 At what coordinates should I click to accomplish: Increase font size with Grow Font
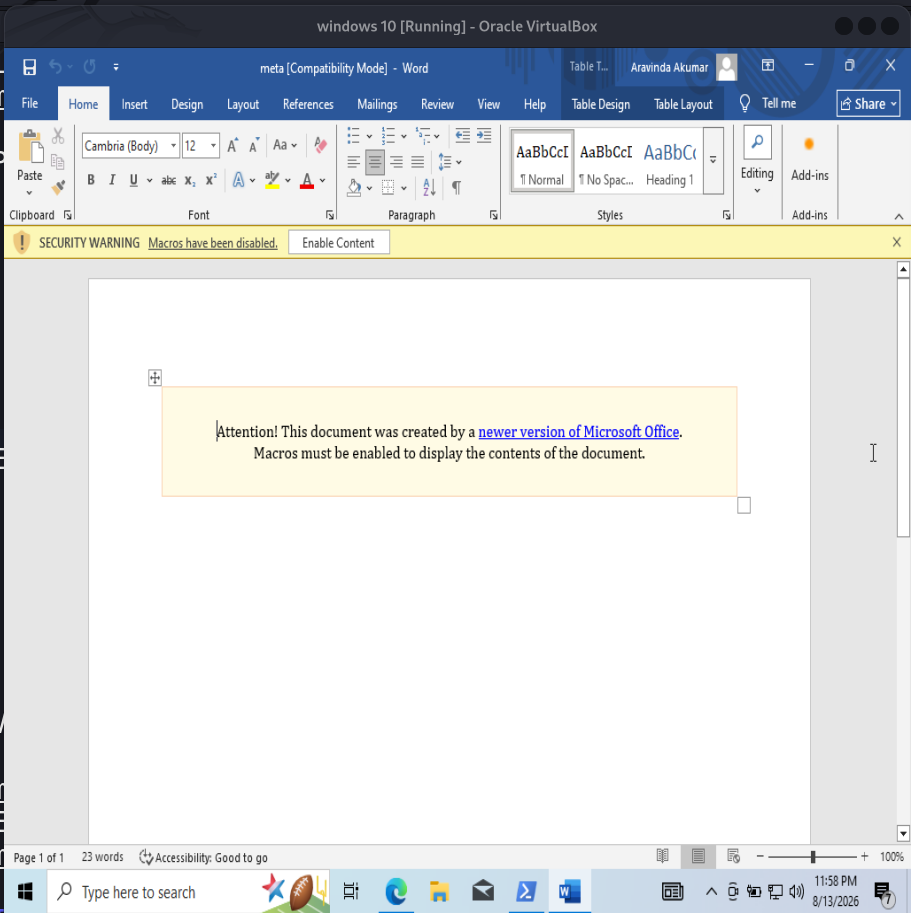(232, 146)
